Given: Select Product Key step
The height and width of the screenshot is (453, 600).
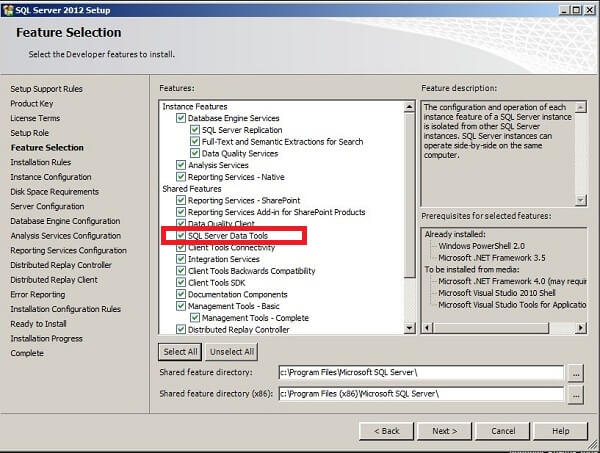Looking at the screenshot, I should click(32, 103).
